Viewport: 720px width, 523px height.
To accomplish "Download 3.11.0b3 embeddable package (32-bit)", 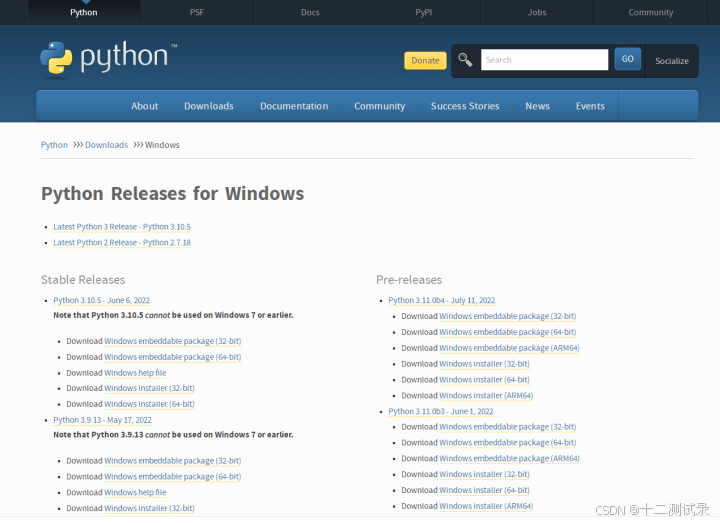I will pos(507,427).
